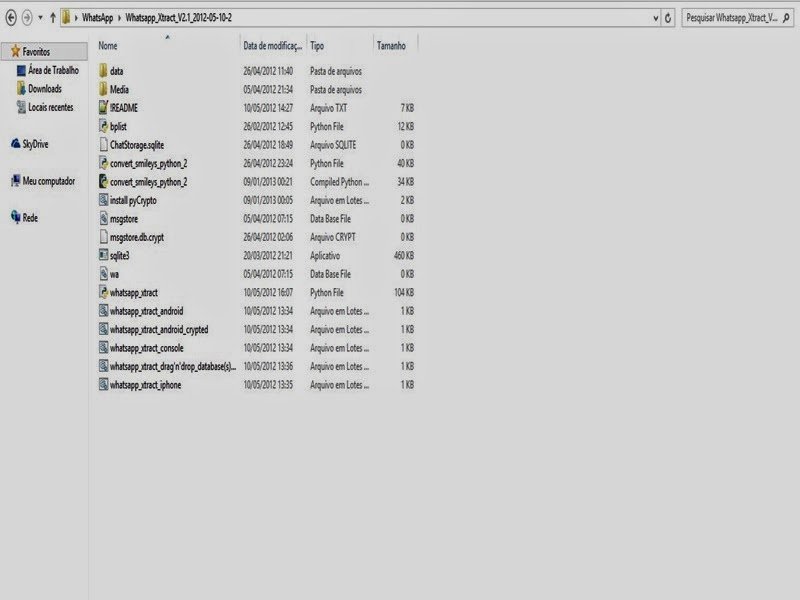
Task: Open Locais recentes in sidebar
Action: coord(51,107)
